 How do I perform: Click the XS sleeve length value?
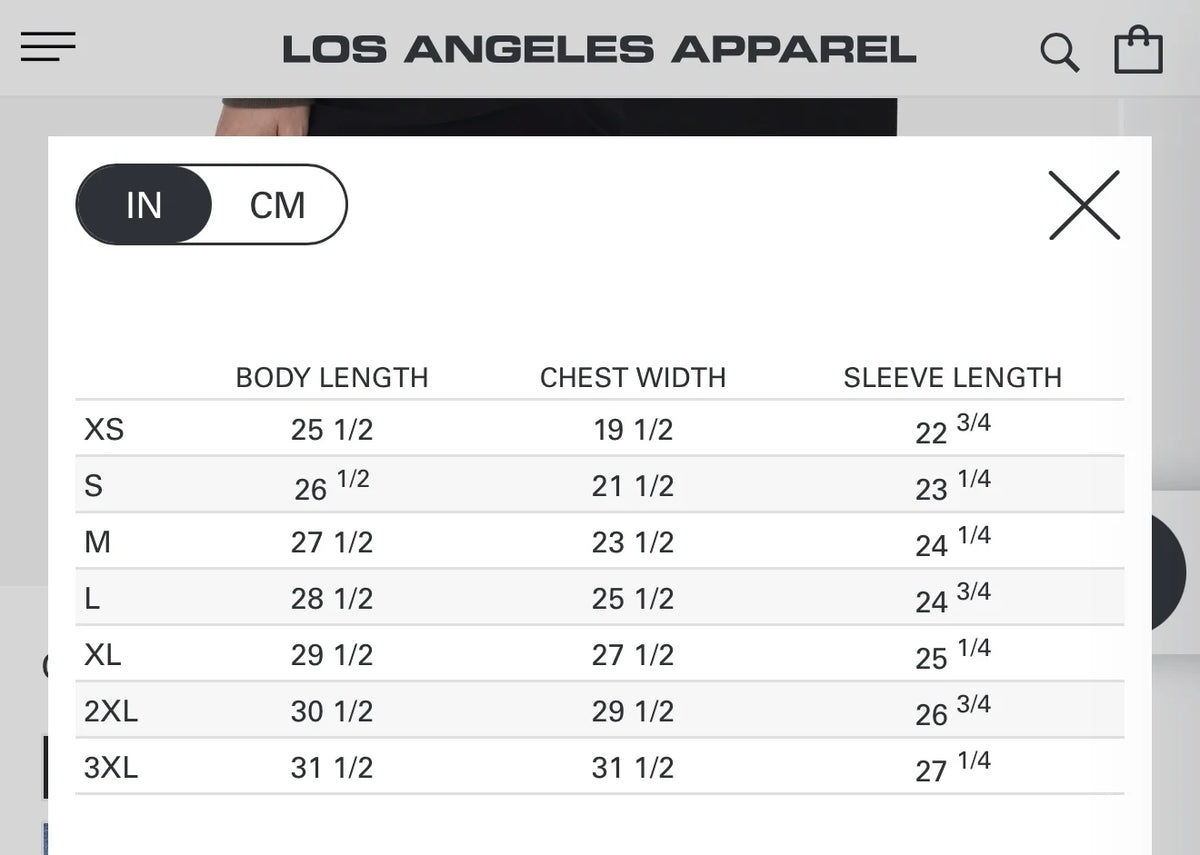[953, 428]
